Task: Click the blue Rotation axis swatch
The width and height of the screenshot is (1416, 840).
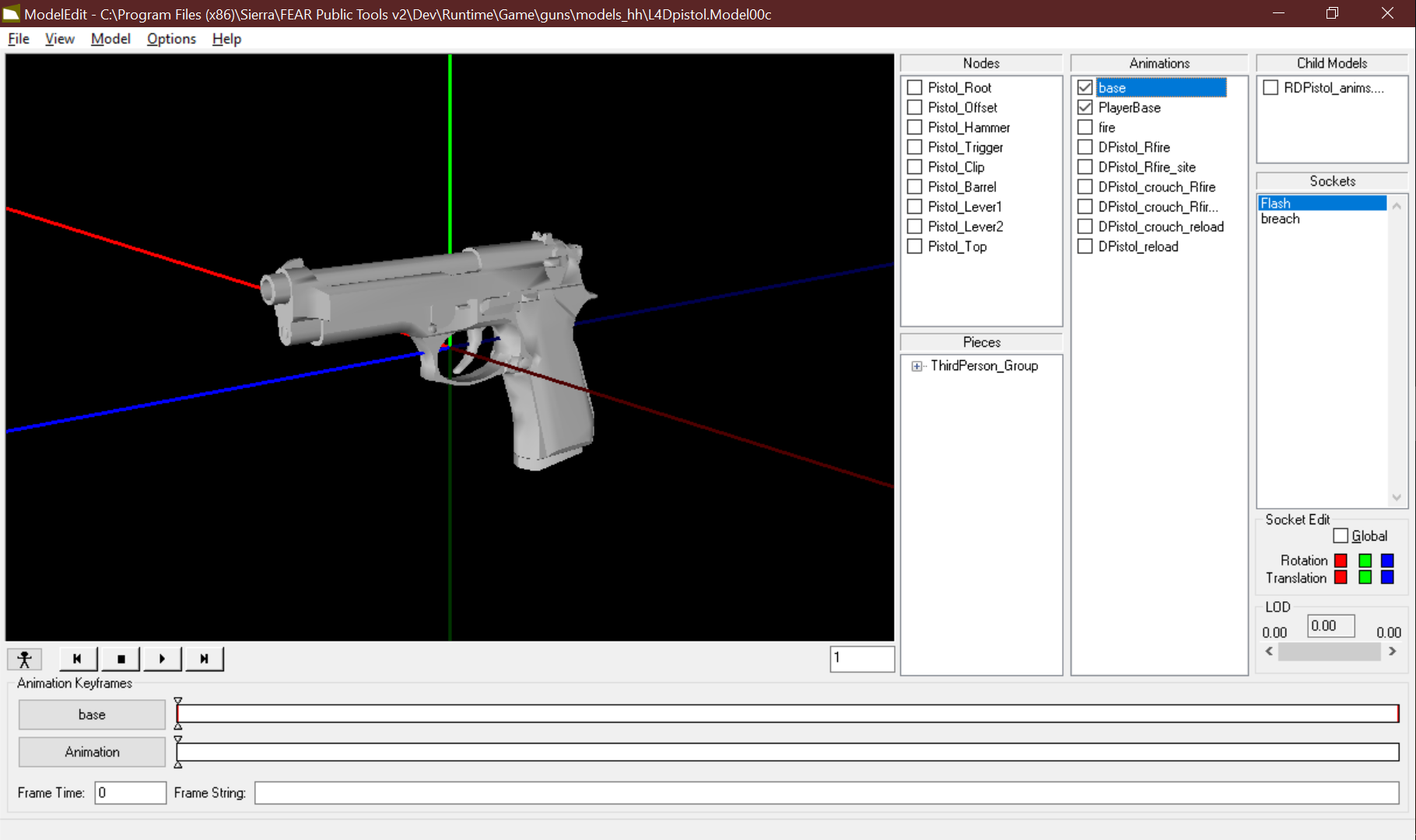Action: click(1387, 560)
